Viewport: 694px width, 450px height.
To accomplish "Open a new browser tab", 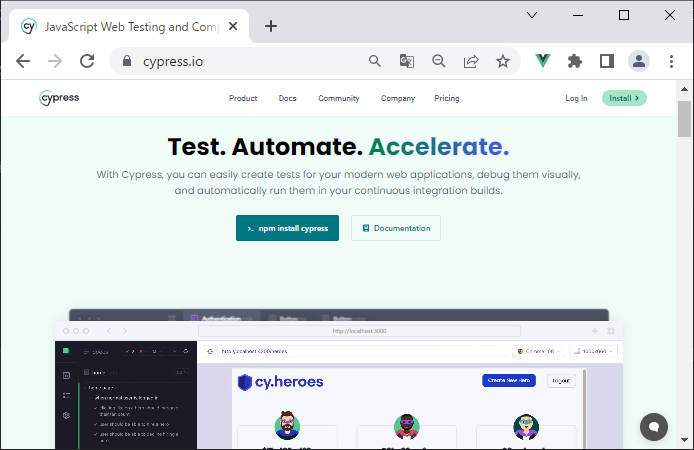I will click(271, 26).
